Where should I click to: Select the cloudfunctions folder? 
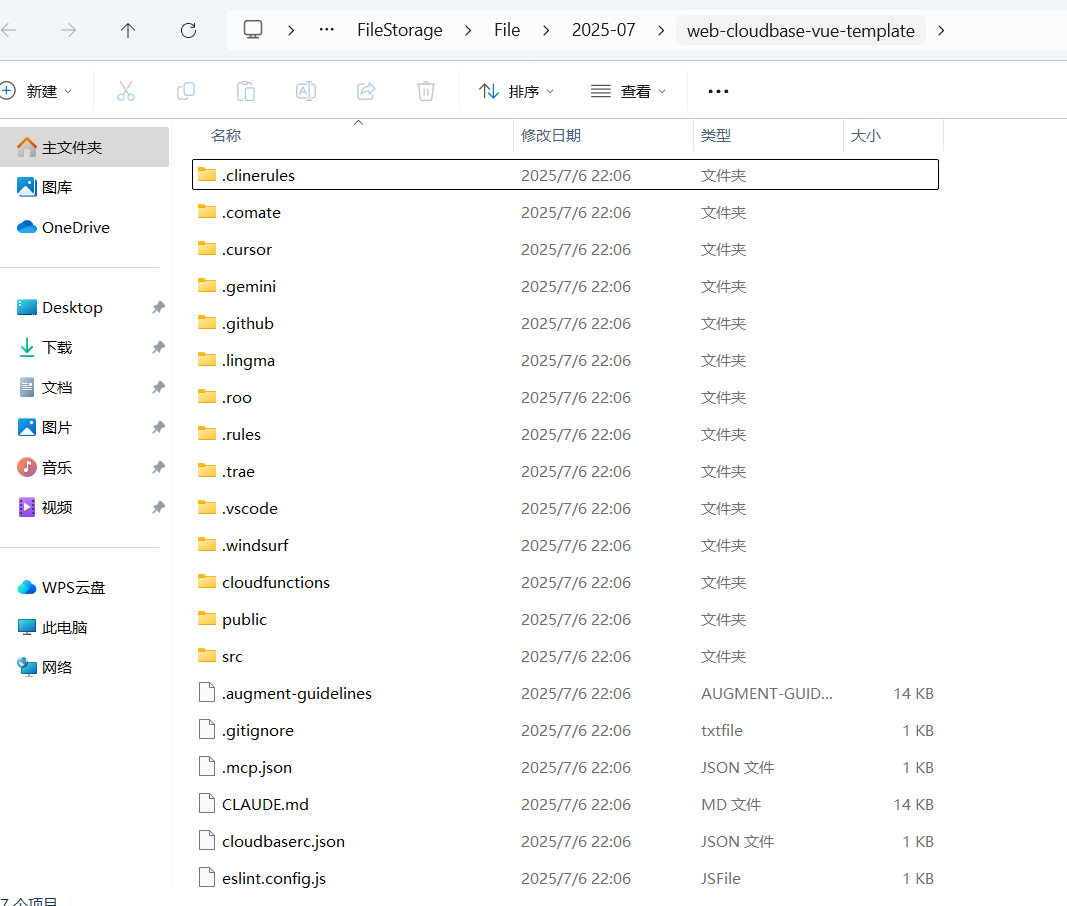pos(565,582)
